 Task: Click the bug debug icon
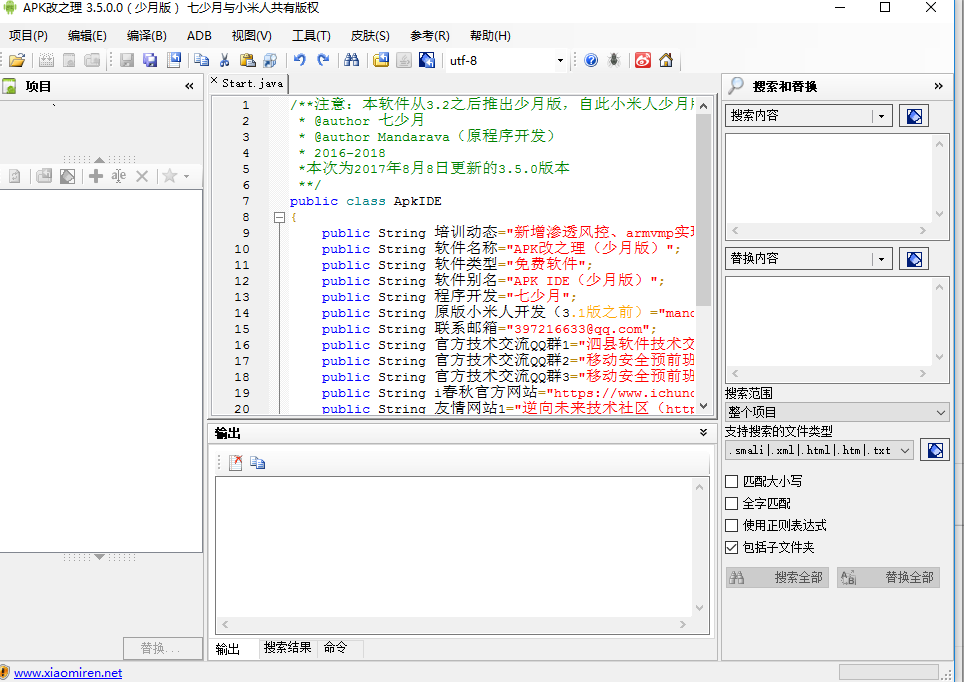tap(614, 60)
